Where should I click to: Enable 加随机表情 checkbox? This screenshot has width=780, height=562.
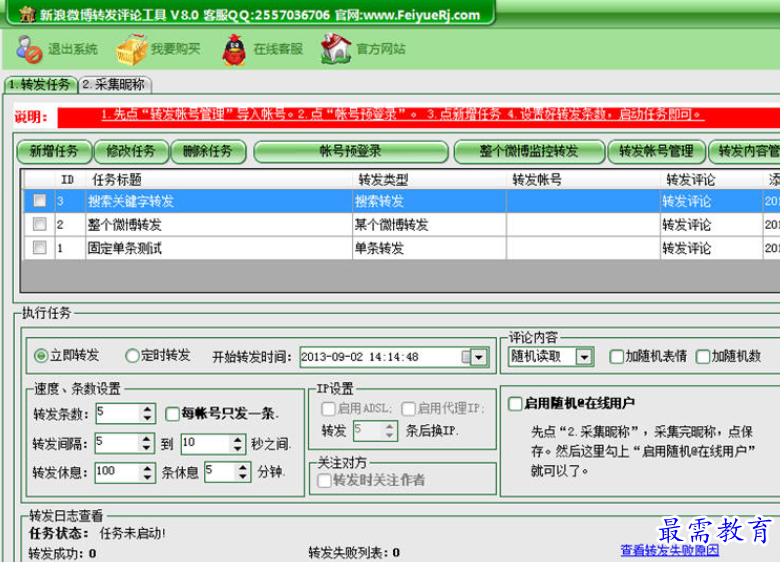[616, 357]
